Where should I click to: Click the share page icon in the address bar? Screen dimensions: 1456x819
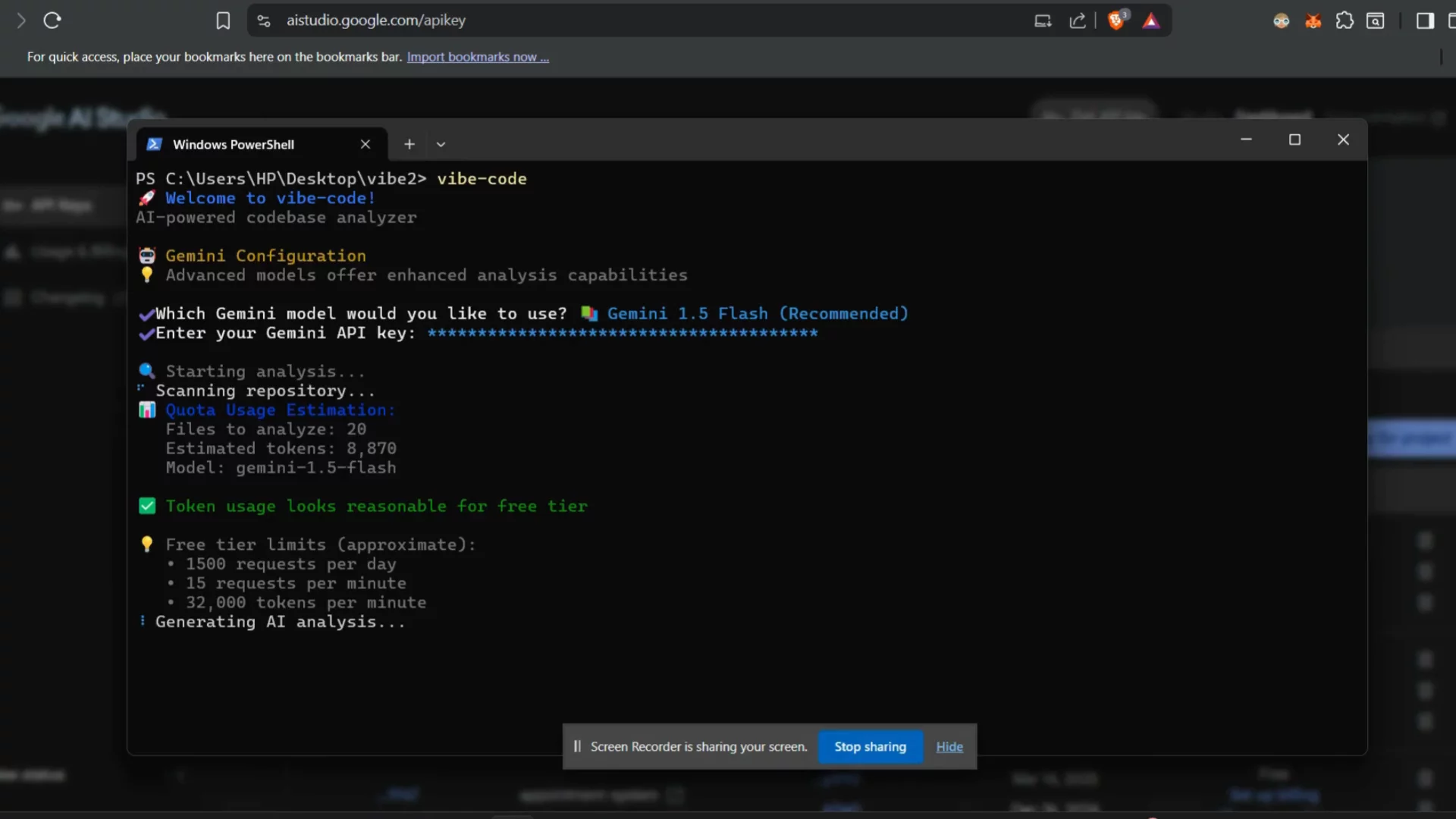[x=1078, y=21]
